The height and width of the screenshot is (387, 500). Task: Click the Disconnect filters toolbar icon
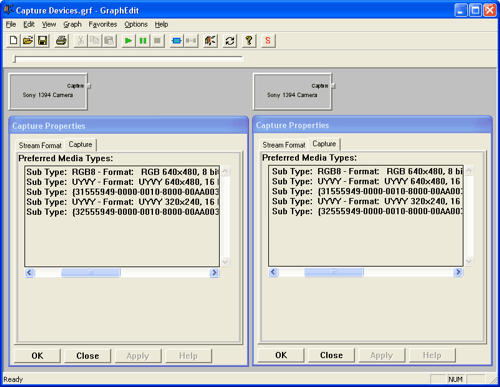[x=191, y=41]
